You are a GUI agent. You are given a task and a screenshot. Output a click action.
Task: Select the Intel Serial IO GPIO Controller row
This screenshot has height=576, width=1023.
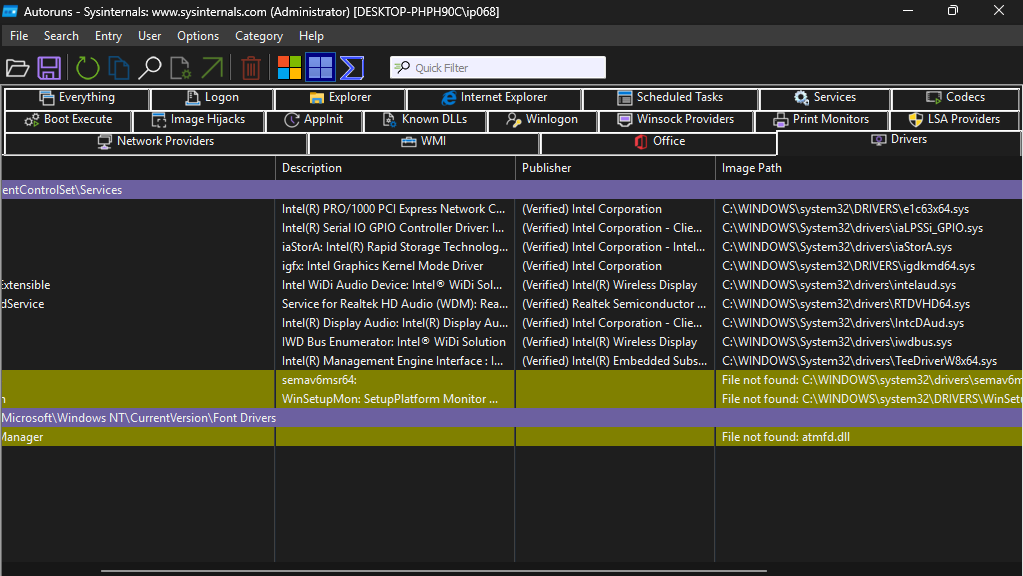click(512, 228)
